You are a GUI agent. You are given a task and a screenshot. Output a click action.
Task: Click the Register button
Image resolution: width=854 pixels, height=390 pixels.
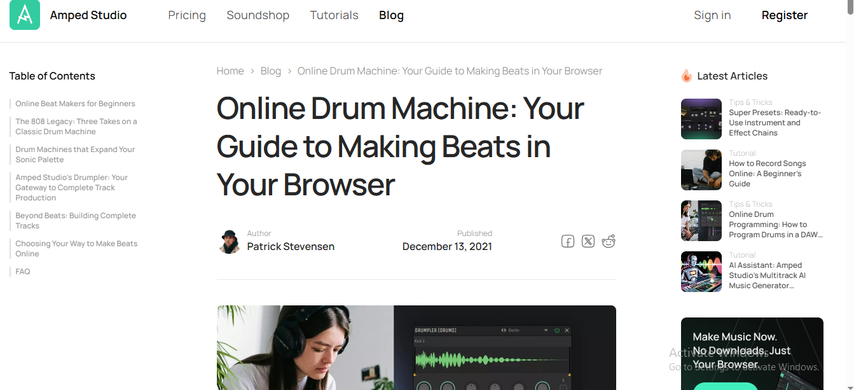tap(784, 15)
